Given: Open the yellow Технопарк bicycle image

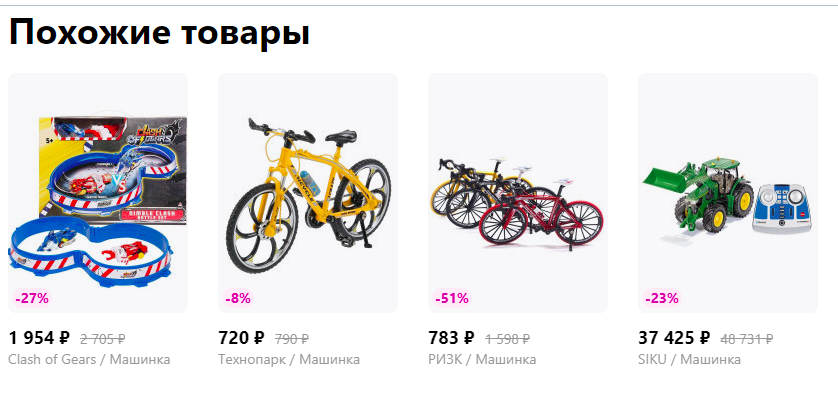Looking at the screenshot, I should [x=308, y=192].
